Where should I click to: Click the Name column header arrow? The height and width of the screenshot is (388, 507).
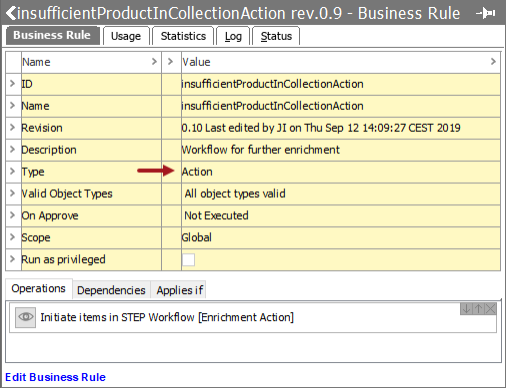pyautogui.click(x=154, y=62)
